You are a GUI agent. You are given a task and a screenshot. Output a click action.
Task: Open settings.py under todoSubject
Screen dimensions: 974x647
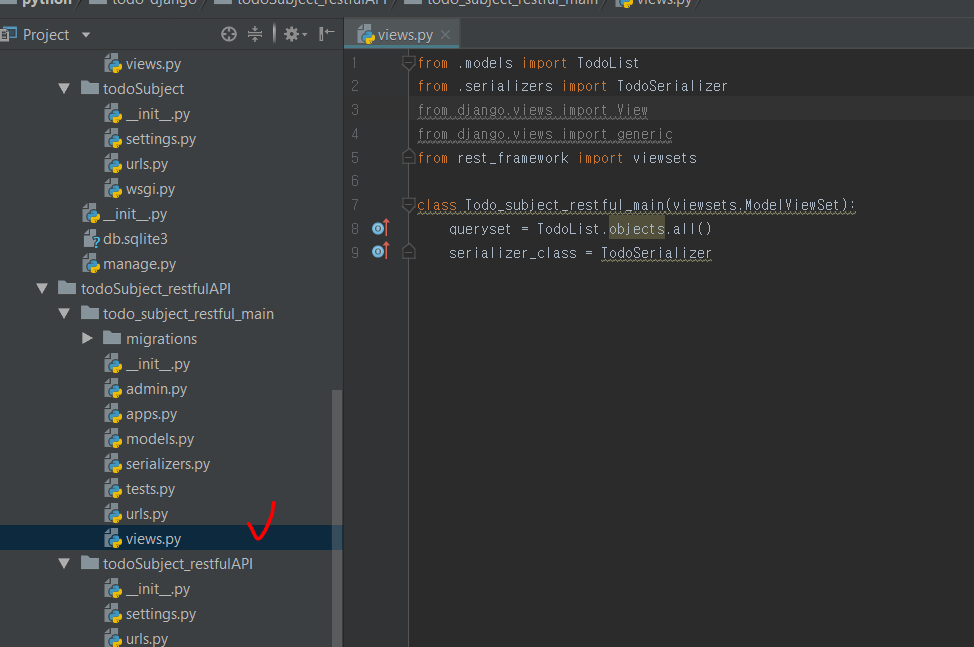[161, 139]
